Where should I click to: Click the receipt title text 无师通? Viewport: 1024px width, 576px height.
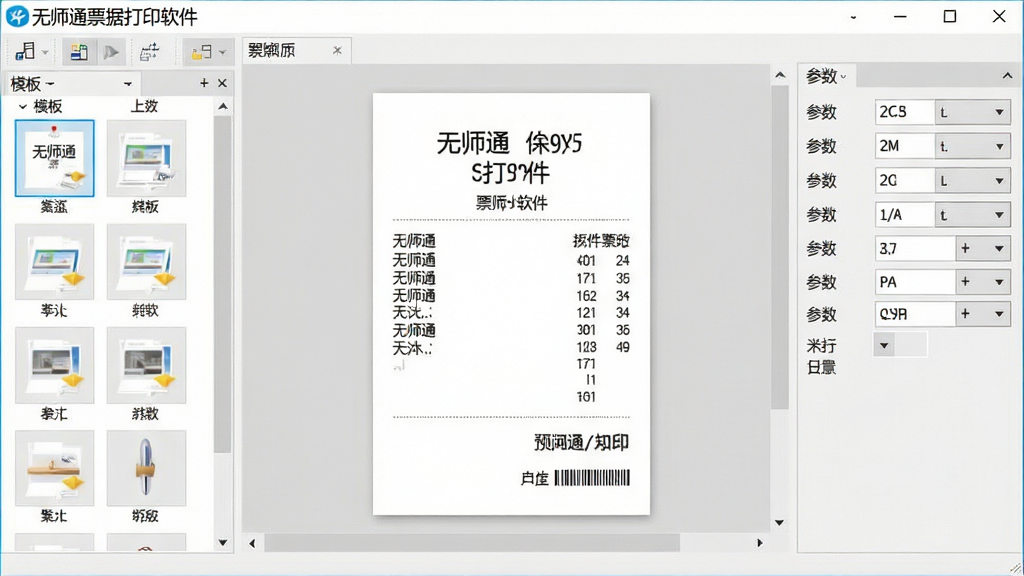pos(473,143)
